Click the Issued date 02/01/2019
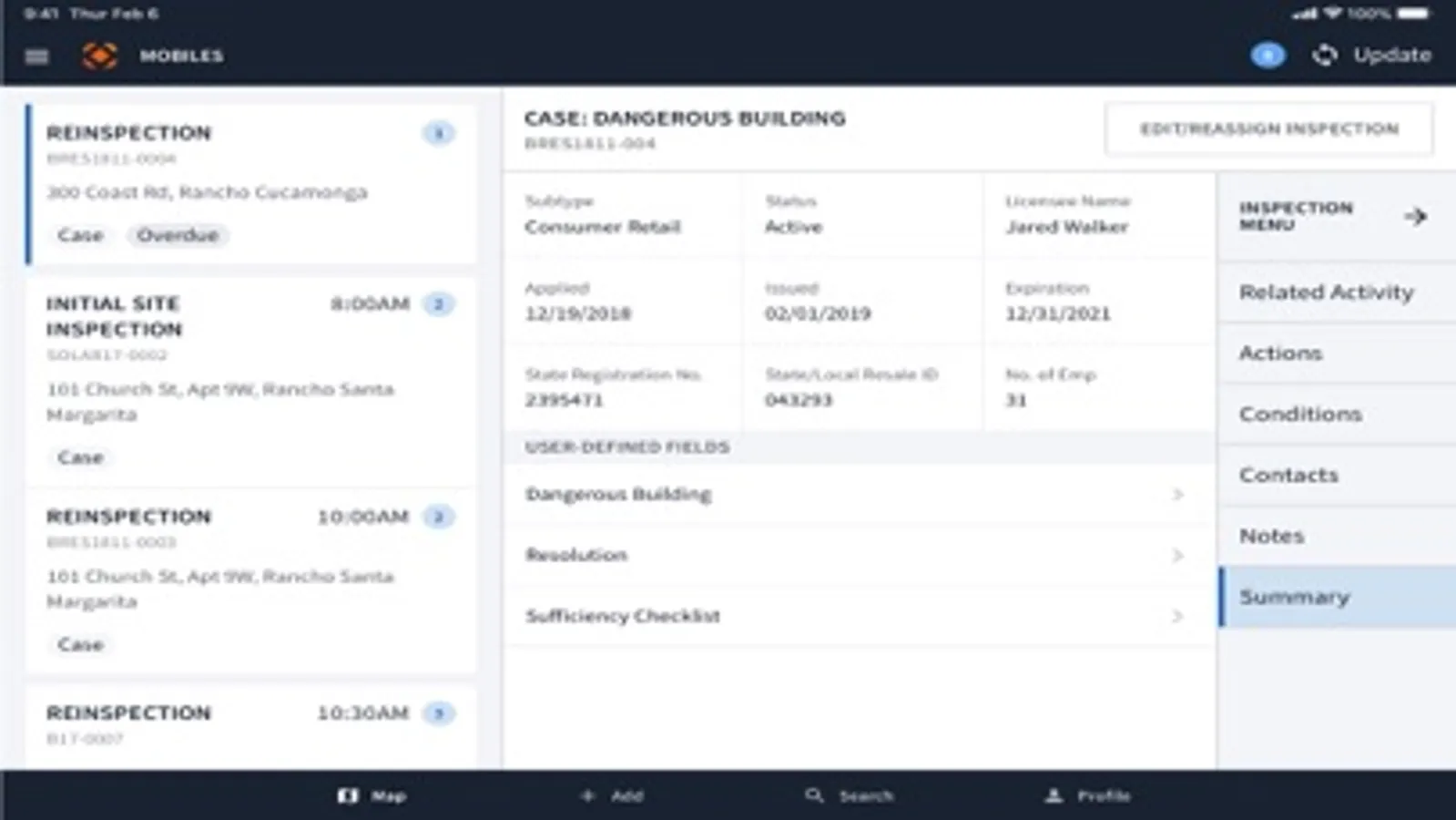The image size is (1456, 820). (x=818, y=314)
